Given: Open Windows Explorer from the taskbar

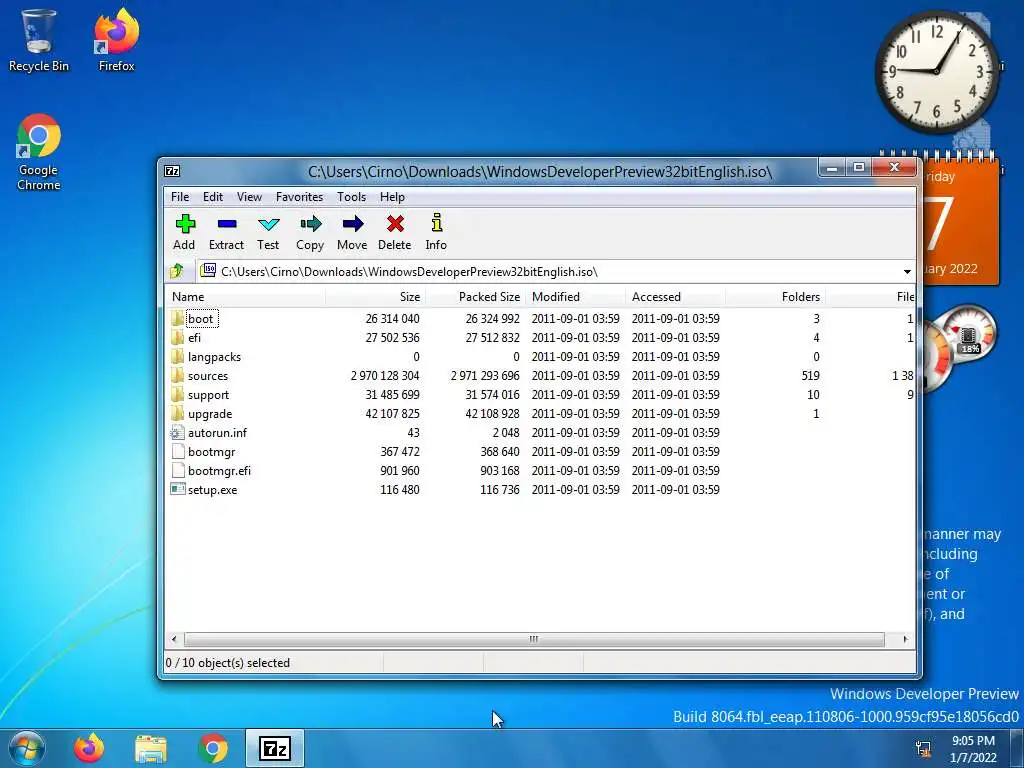Looking at the screenshot, I should pos(151,748).
